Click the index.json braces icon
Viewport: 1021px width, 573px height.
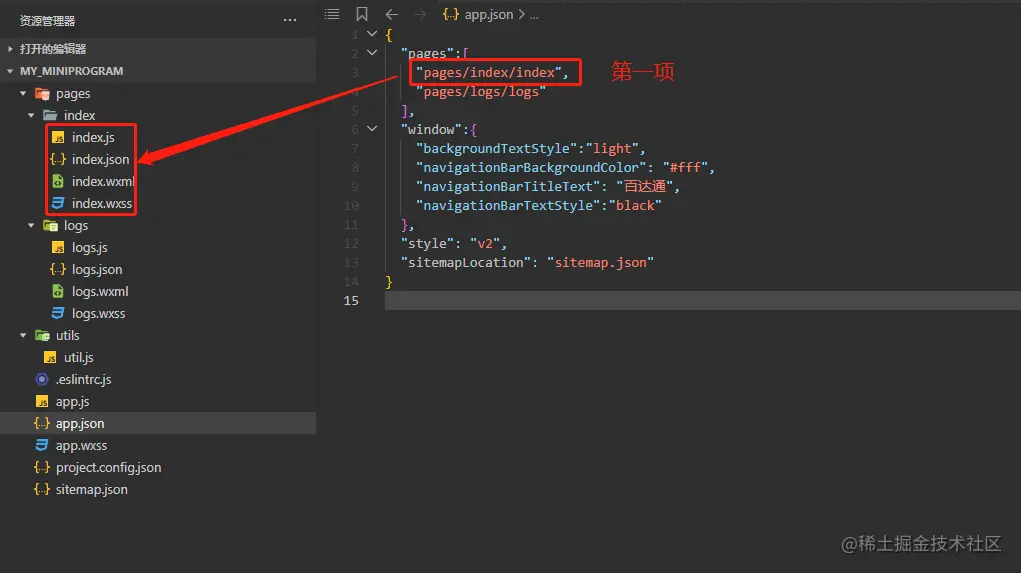pos(58,159)
